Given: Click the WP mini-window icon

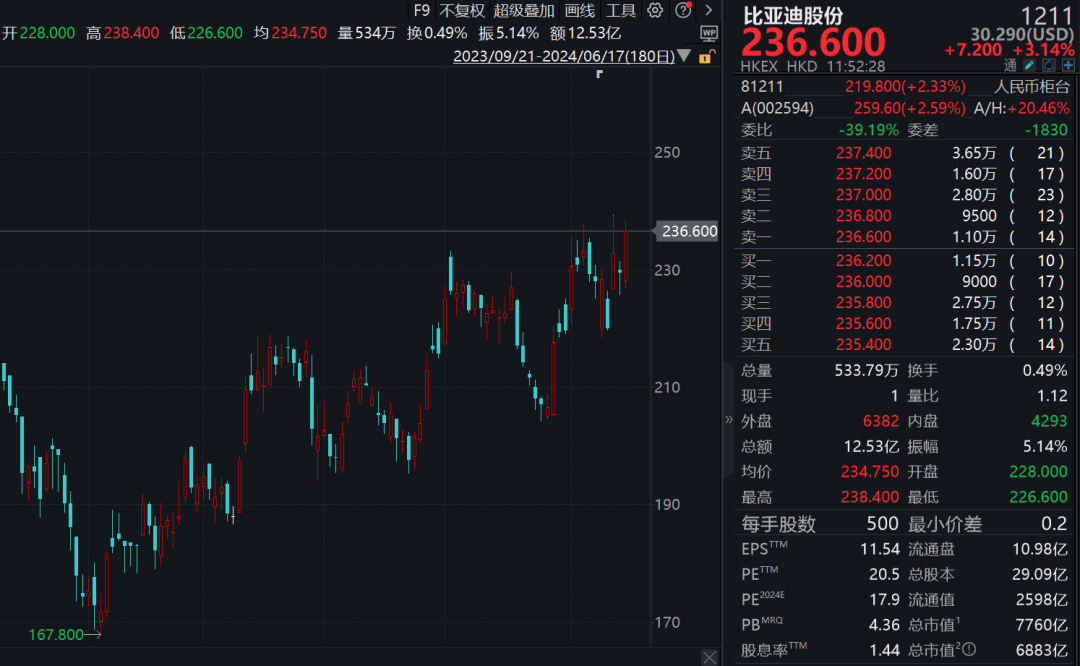Looking at the screenshot, I should click(x=710, y=35).
